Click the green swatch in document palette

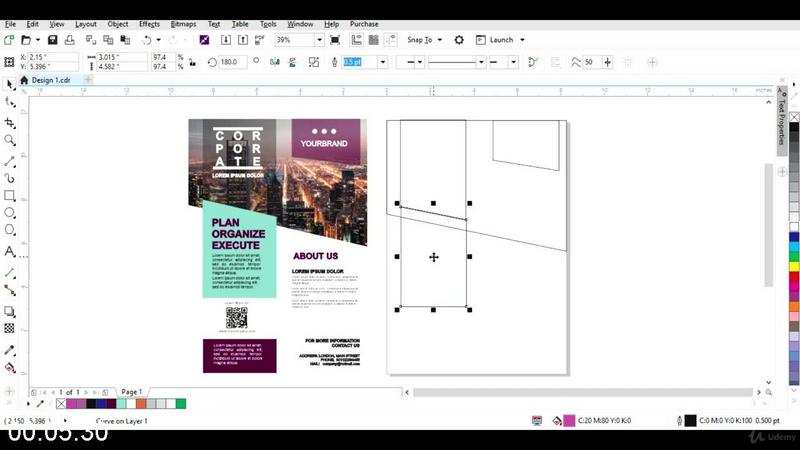click(181, 404)
